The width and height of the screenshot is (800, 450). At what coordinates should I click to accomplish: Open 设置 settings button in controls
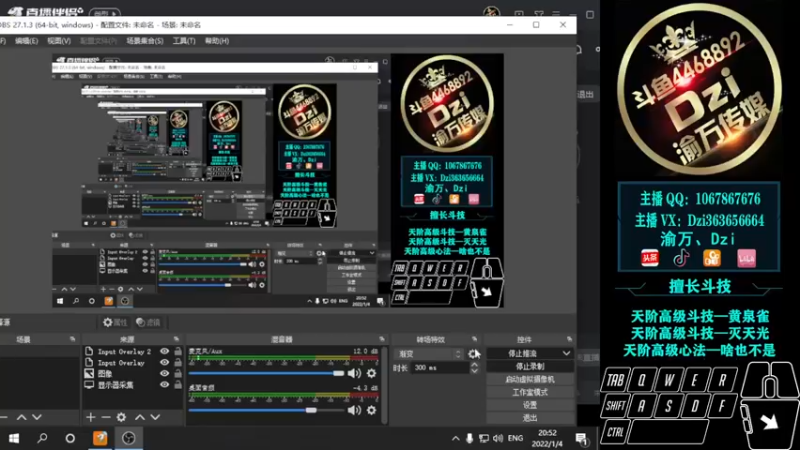[530, 405]
